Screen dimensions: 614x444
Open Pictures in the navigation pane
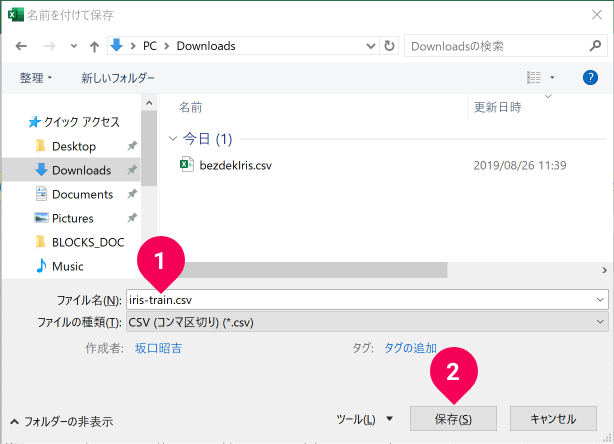[64, 218]
